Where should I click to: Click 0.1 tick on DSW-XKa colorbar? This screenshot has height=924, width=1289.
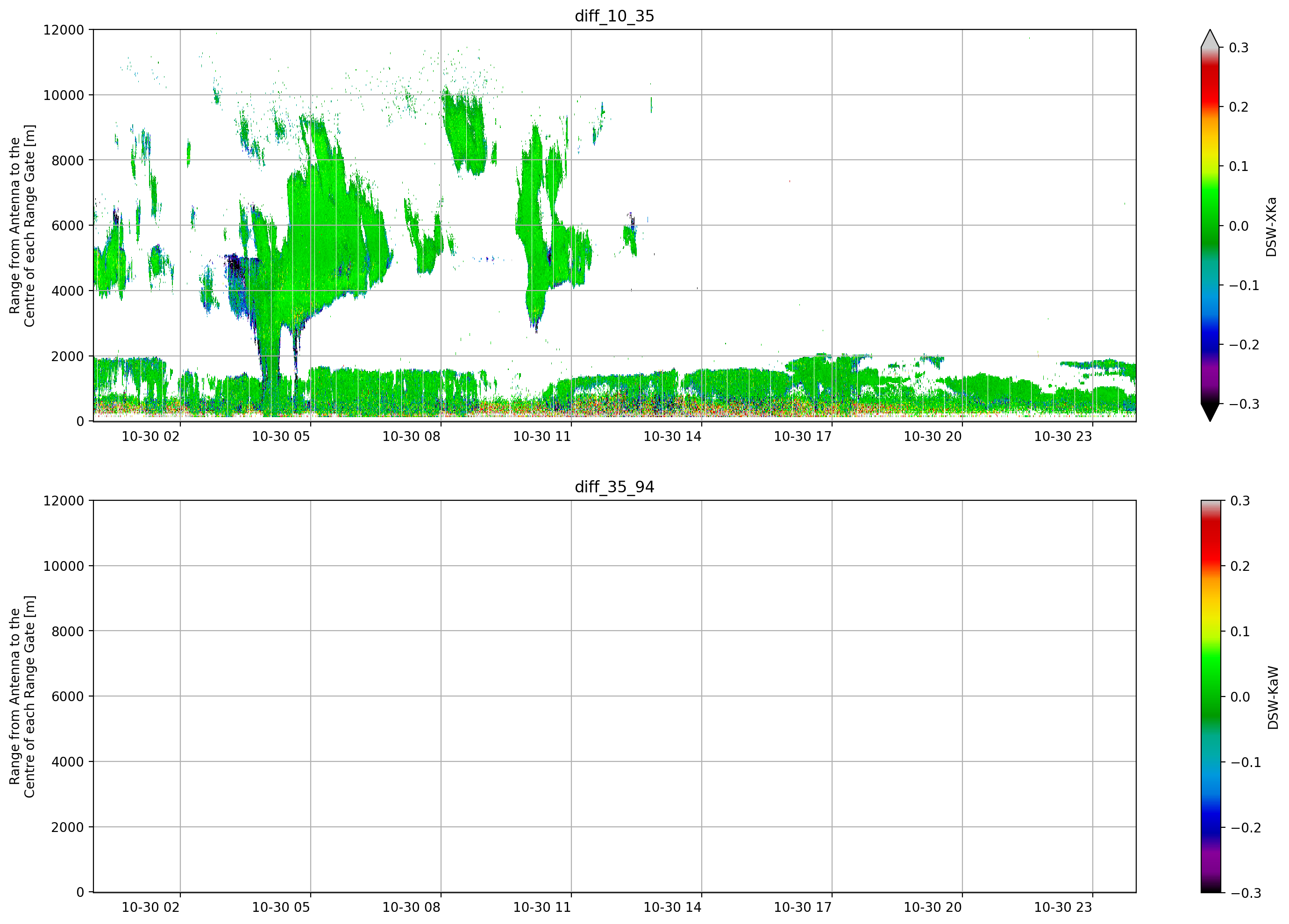1239,166
